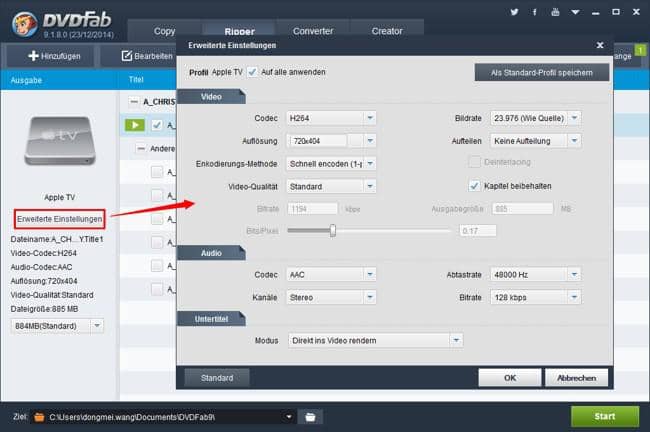Play the checked title with green play icon
650x432 pixels.
(135, 125)
